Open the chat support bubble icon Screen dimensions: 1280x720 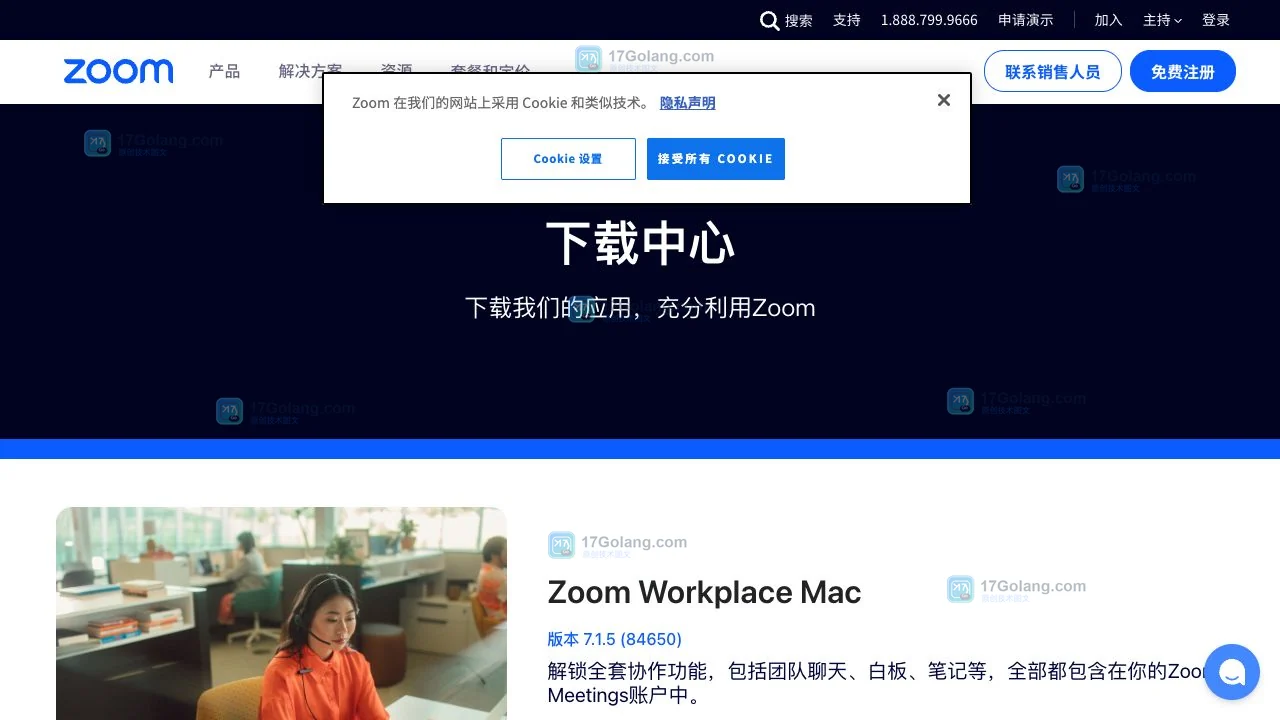pyautogui.click(x=1232, y=672)
